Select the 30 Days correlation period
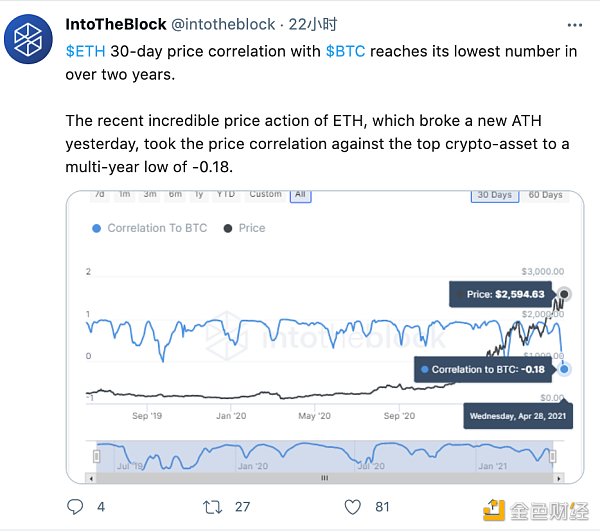The width and height of the screenshot is (600, 532). pyautogui.click(x=494, y=195)
